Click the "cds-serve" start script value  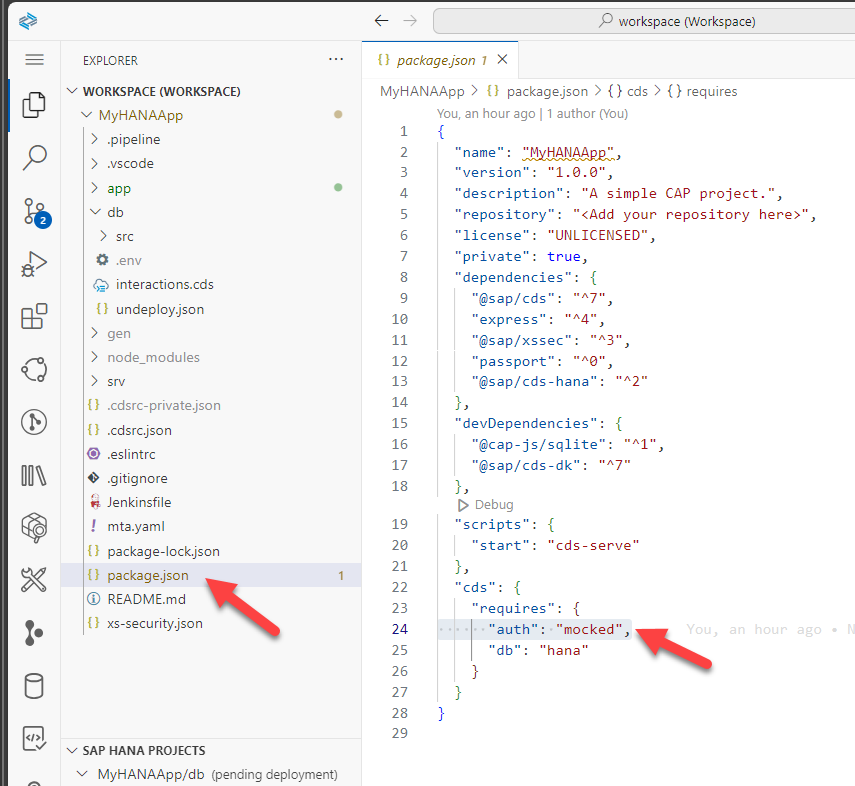click(593, 545)
